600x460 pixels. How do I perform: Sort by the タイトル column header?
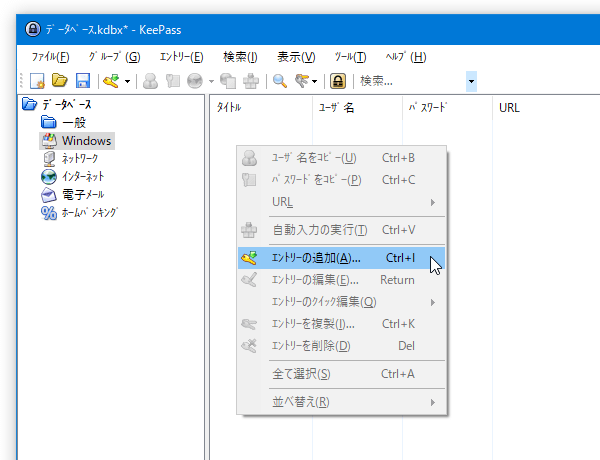click(x=261, y=108)
